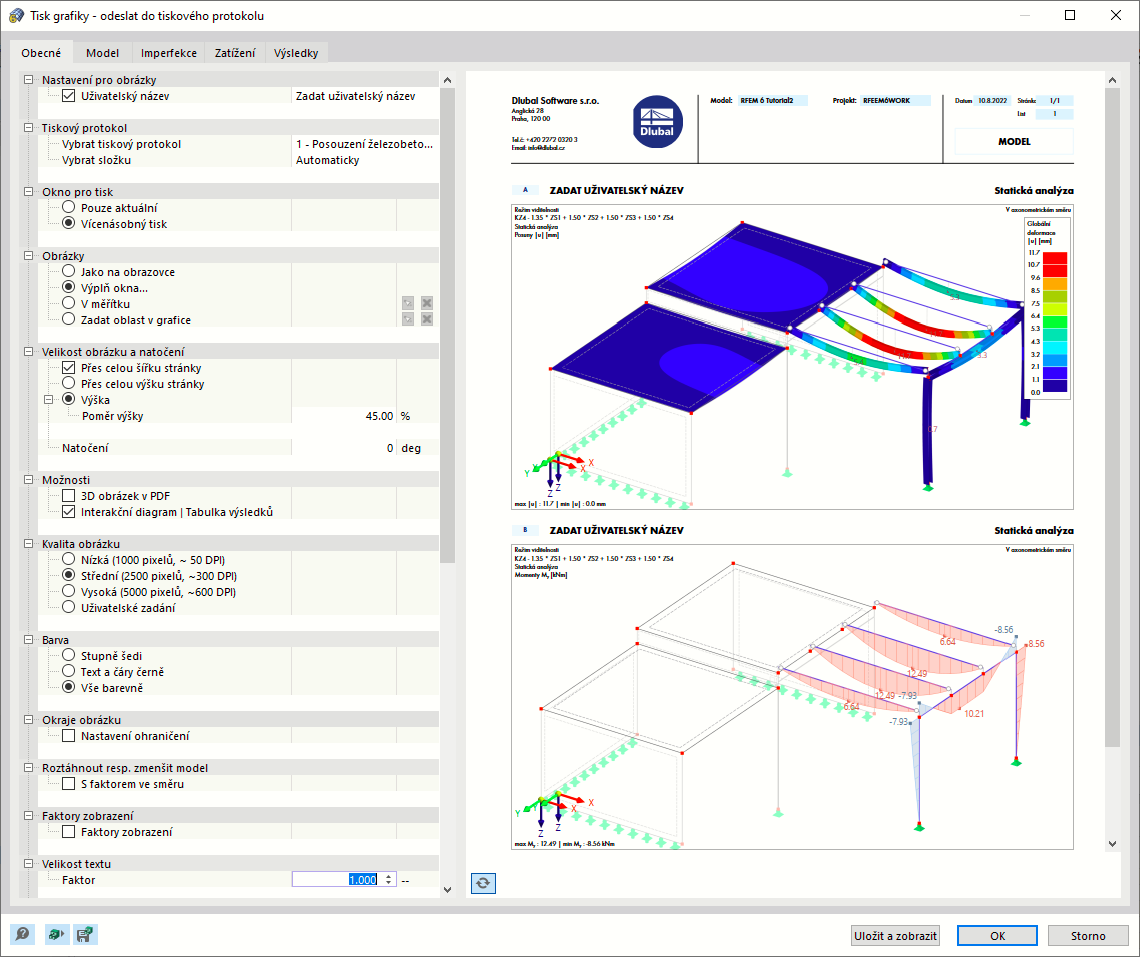Select Stupně šedi color option
The width and height of the screenshot is (1140, 957).
(68, 655)
